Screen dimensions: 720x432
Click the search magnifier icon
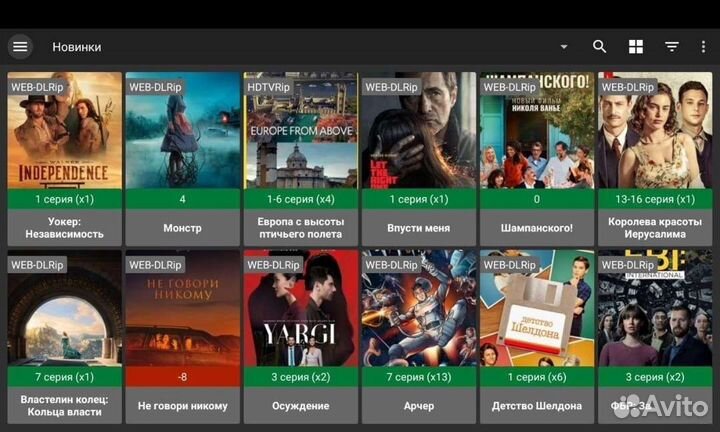pyautogui.click(x=599, y=46)
